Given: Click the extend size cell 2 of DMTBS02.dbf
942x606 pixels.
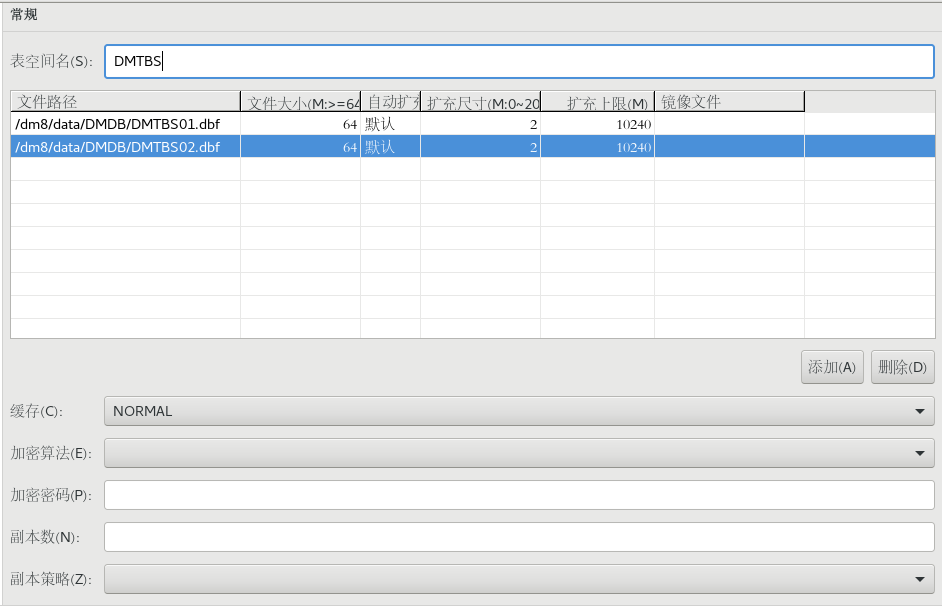Looking at the screenshot, I should [481, 147].
